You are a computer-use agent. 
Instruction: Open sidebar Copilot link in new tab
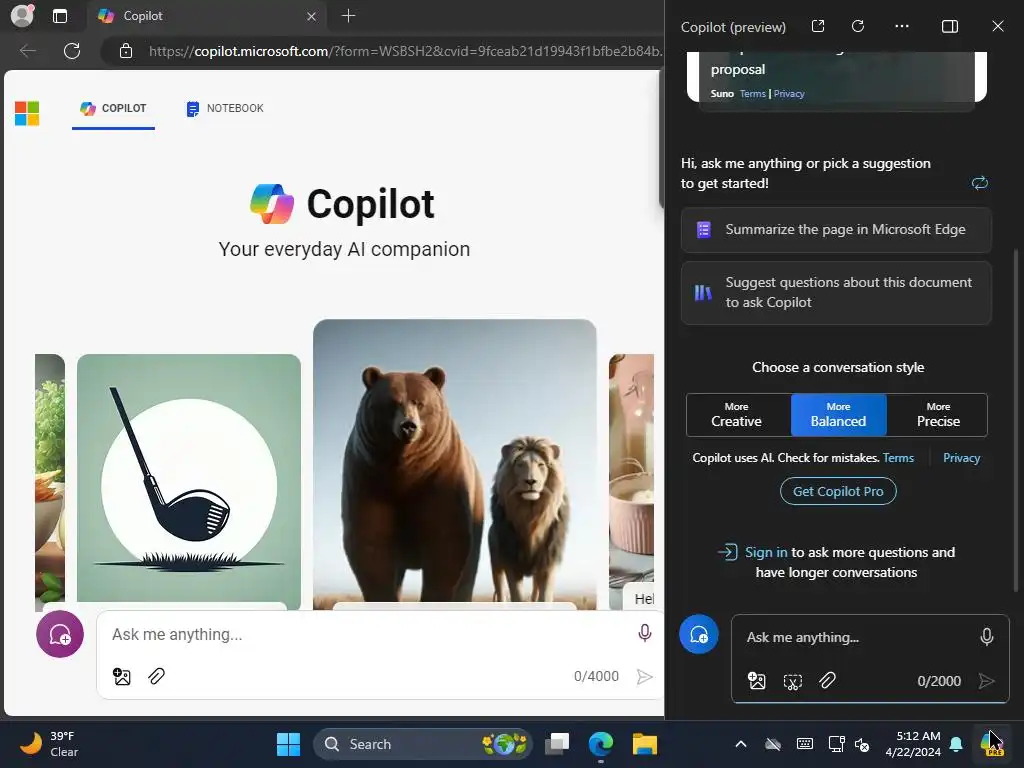(x=818, y=26)
